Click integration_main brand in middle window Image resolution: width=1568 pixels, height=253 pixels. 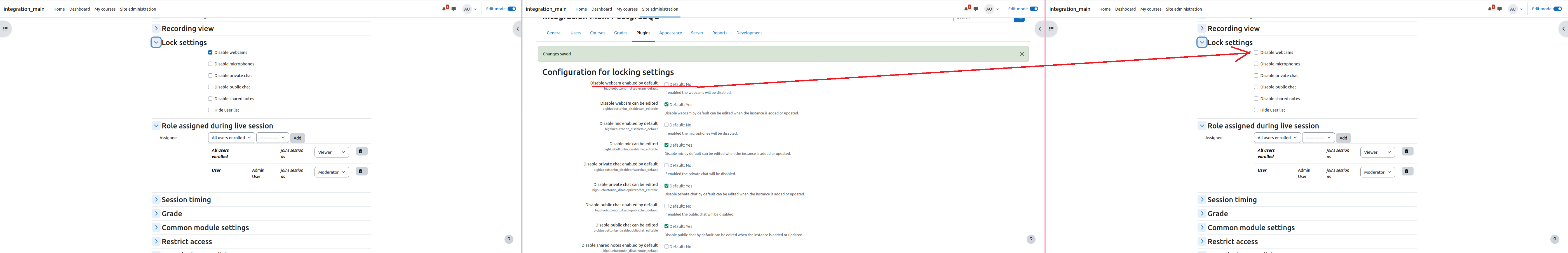pyautogui.click(x=546, y=9)
